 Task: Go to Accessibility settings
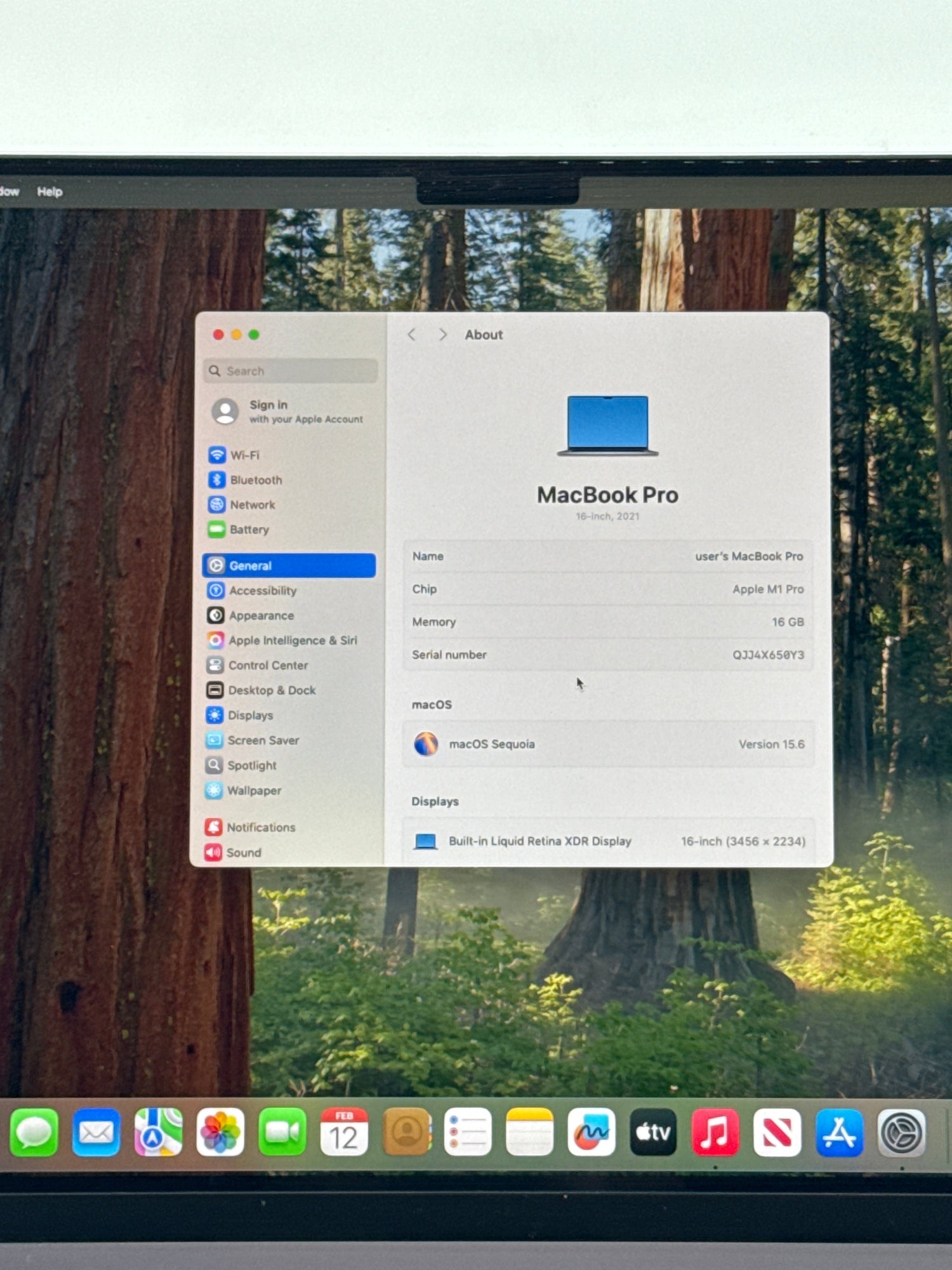pos(262,591)
